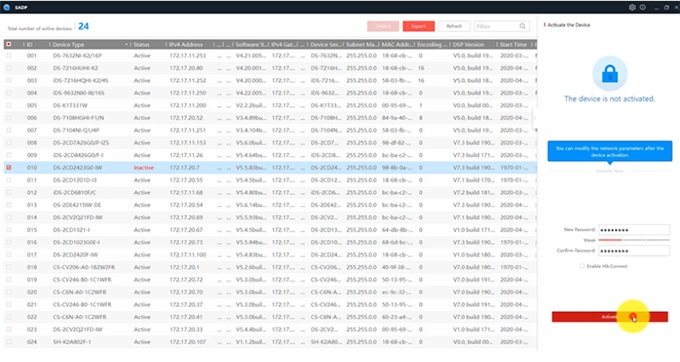Screen dimensions: 680x362
Task: Select the device row DS-7216HUHI-K2
Action: (270, 68)
